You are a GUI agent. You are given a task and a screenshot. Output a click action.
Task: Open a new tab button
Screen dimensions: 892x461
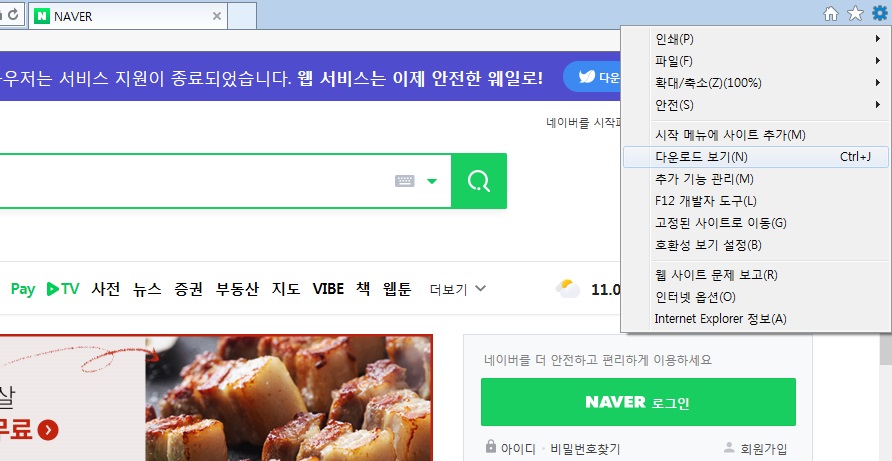pos(242,15)
